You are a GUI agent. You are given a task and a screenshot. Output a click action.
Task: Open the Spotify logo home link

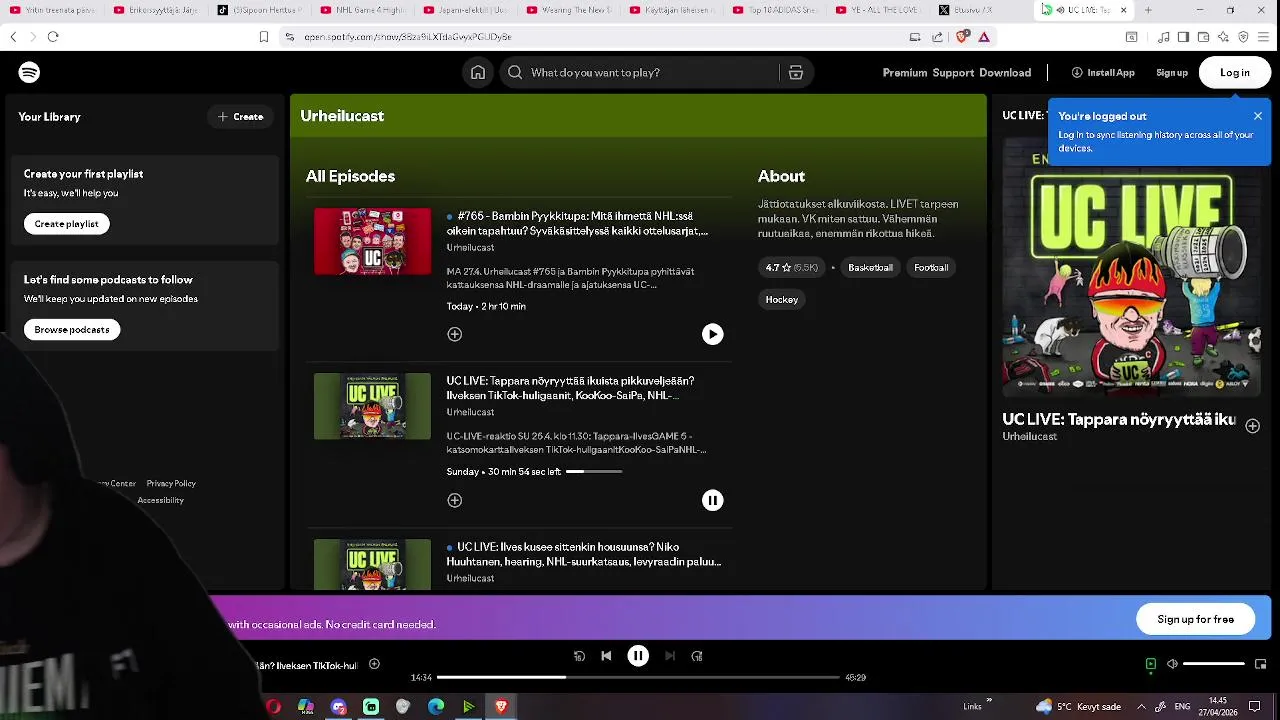click(x=29, y=72)
